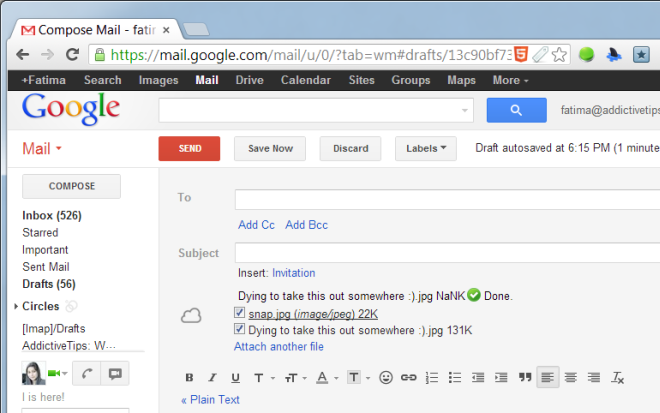
Task: Click the blue bird extension icon
Action: (614, 55)
